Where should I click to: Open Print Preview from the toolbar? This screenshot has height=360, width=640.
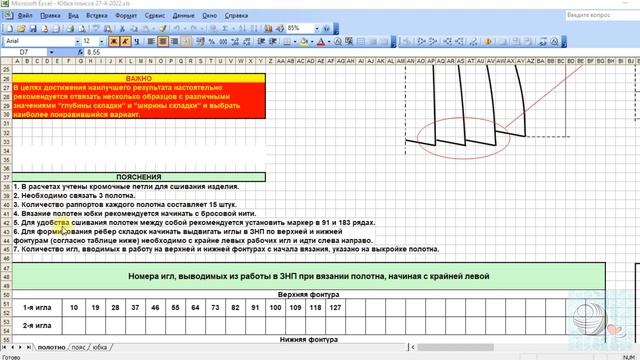tap(82, 29)
